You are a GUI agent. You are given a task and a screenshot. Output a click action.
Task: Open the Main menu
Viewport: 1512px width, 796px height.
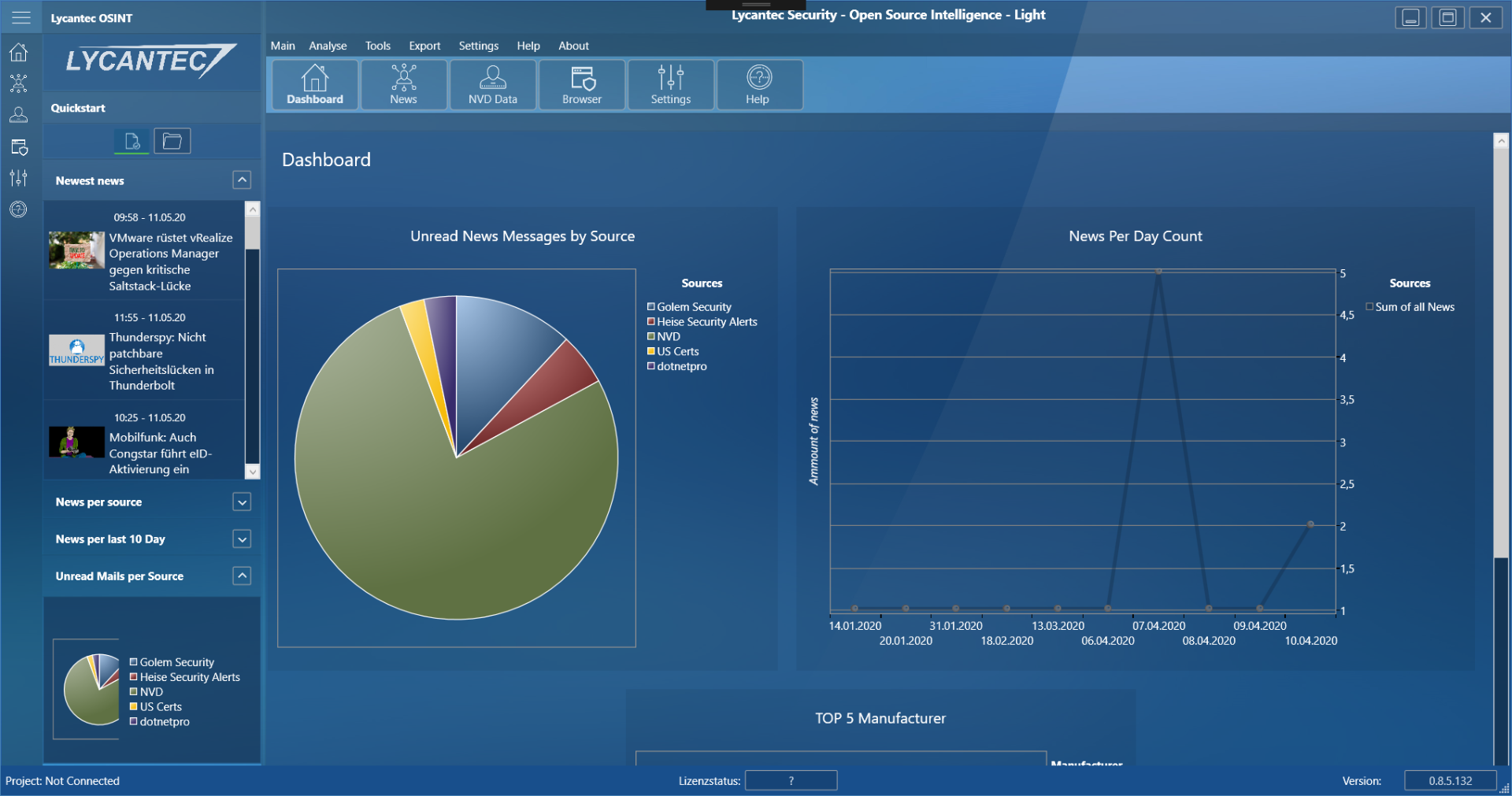coord(283,46)
